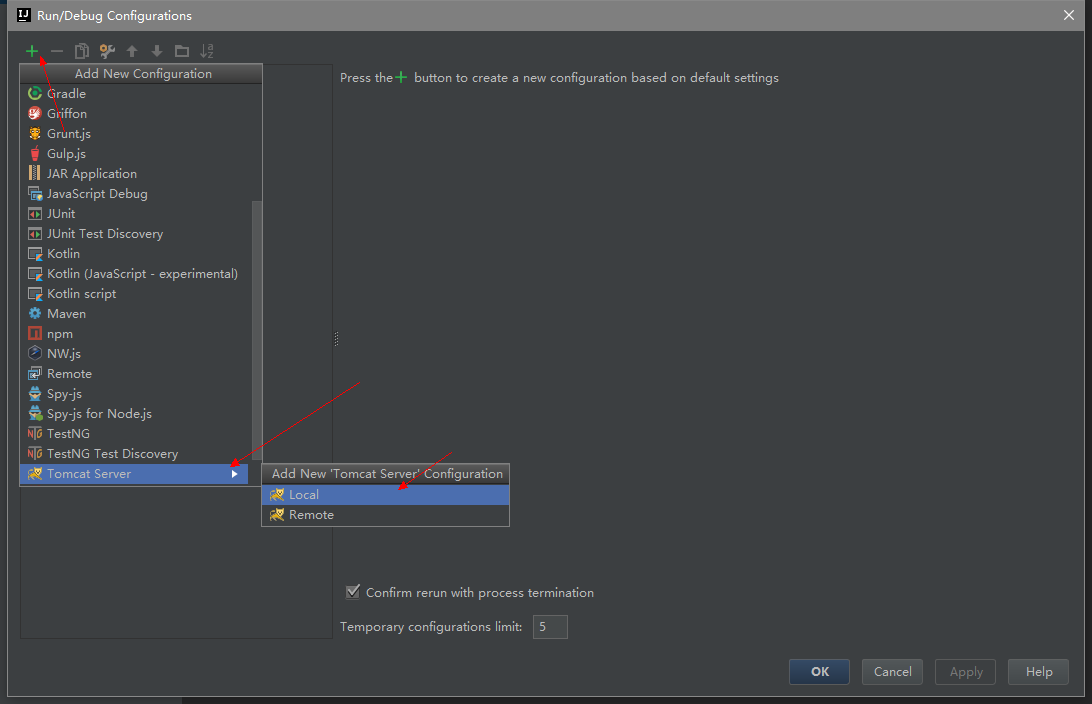1092x704 pixels.
Task: Choose Kotlin (JavaScript - experimental) entry
Action: (x=136, y=274)
